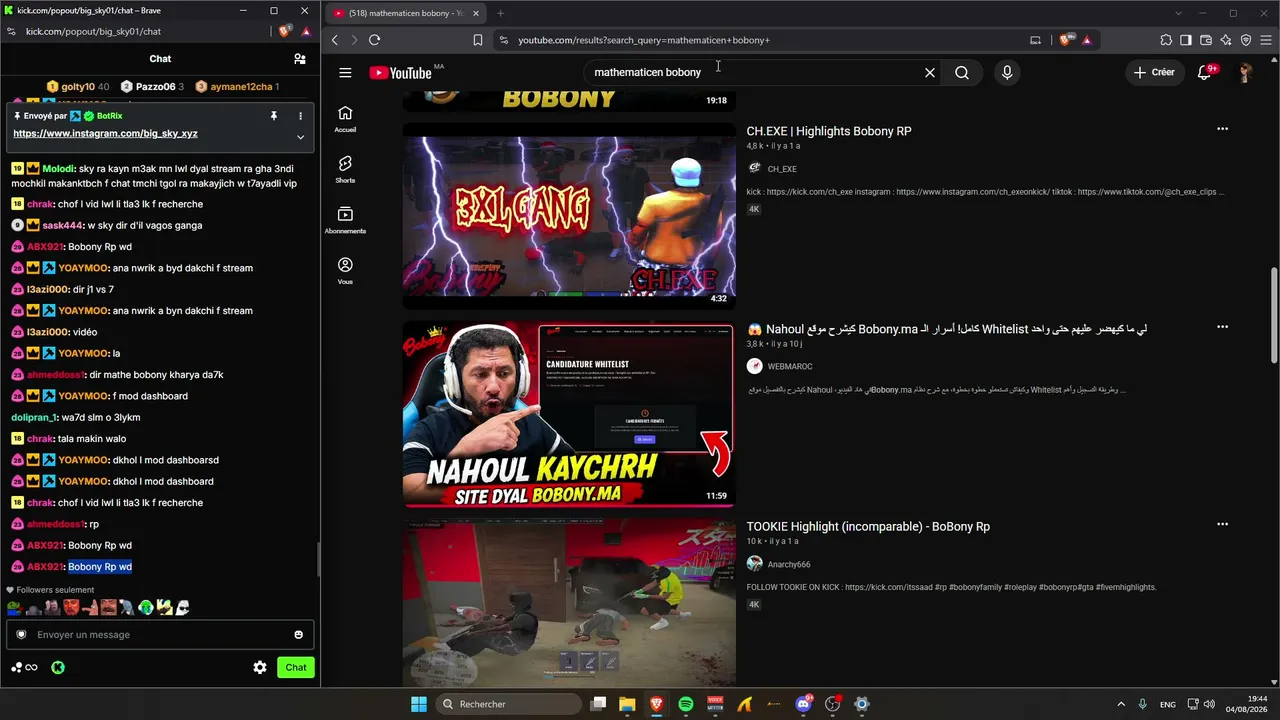
Task: Go back in the YouTube browser window
Action: (x=335, y=40)
